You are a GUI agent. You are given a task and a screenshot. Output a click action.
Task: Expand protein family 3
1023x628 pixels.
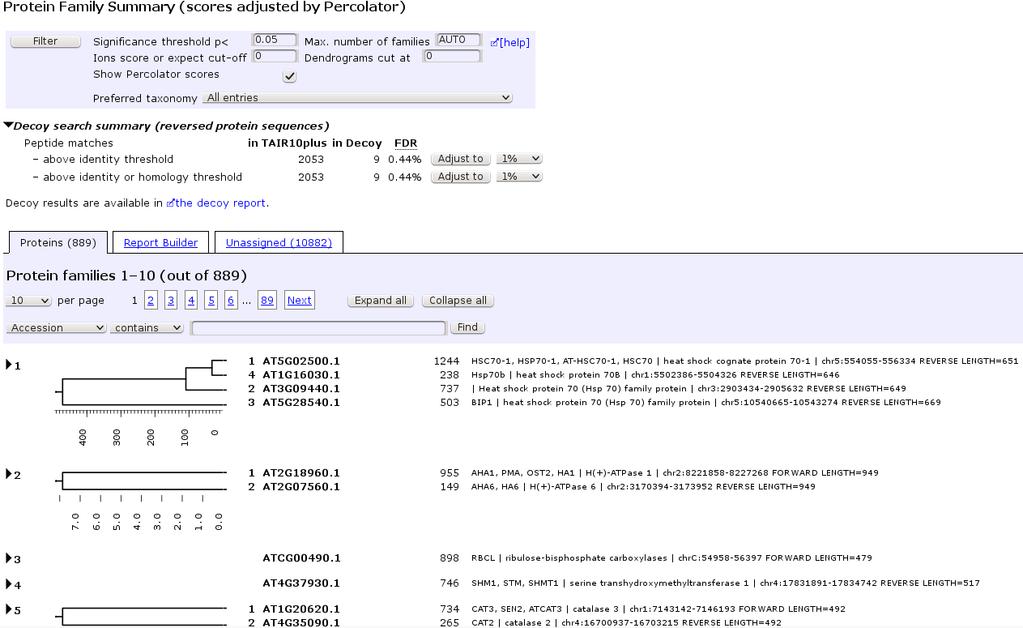(8, 558)
